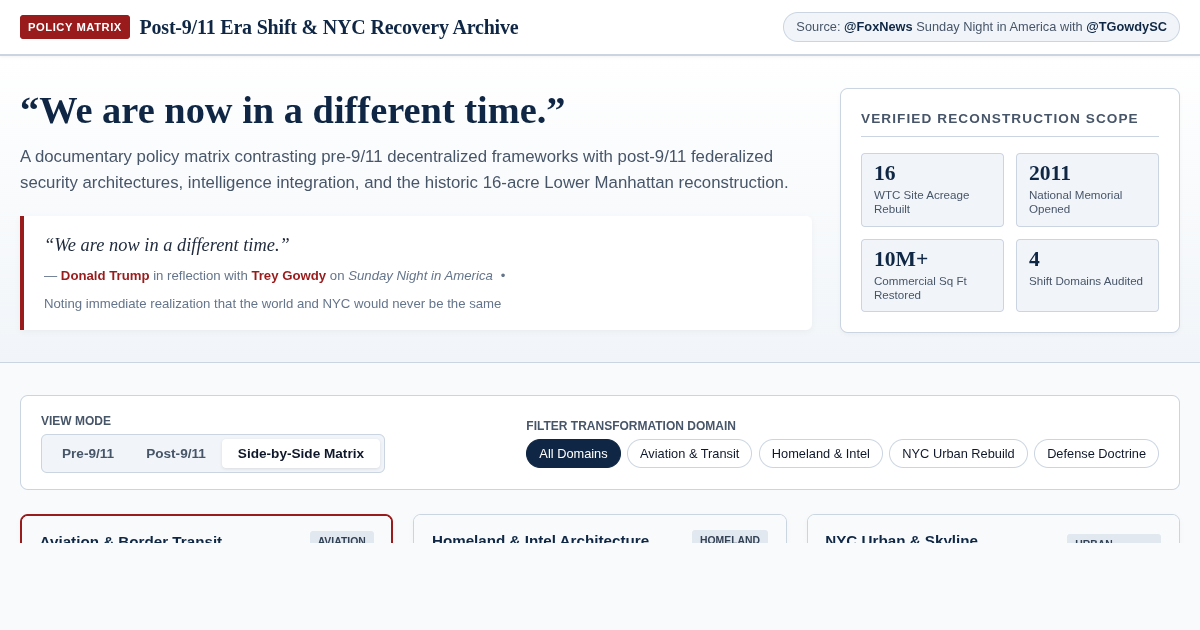Image resolution: width=1200 pixels, height=630 pixels.
Task: Click the Fox News source pill
Action: click(981, 27)
